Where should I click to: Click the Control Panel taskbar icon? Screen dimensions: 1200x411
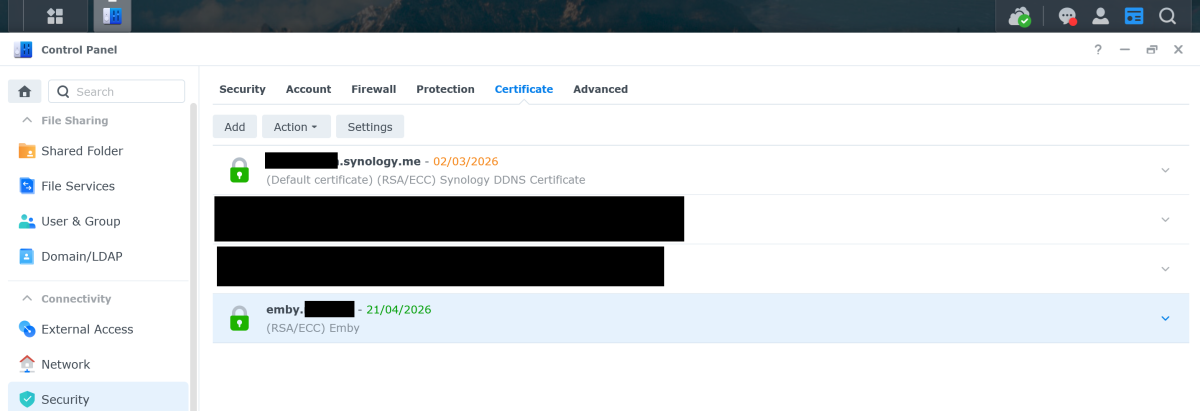(112, 16)
